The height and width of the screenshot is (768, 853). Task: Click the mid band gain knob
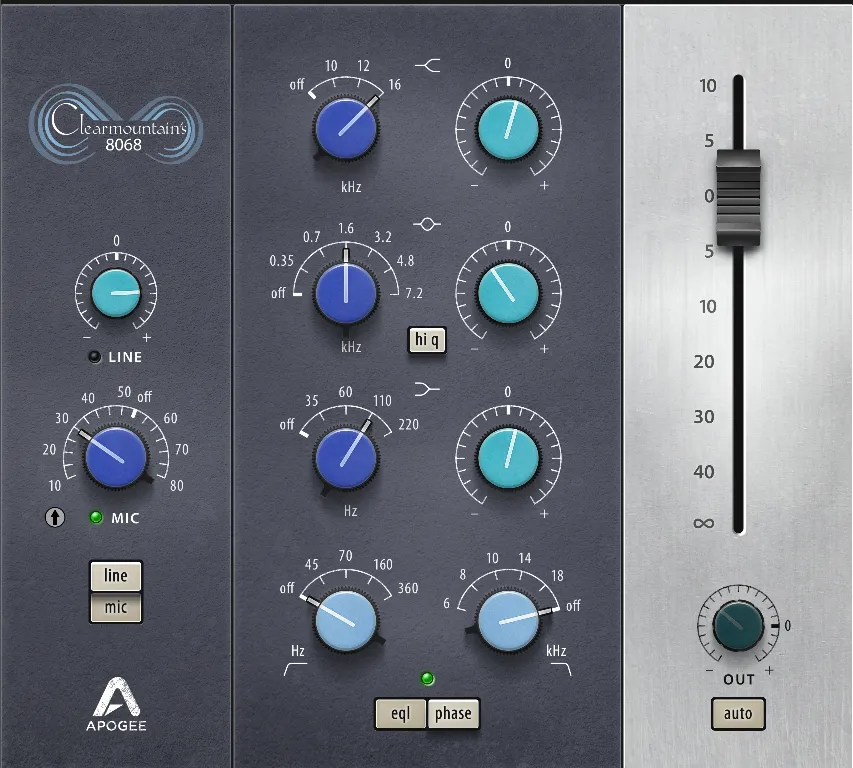tap(508, 292)
